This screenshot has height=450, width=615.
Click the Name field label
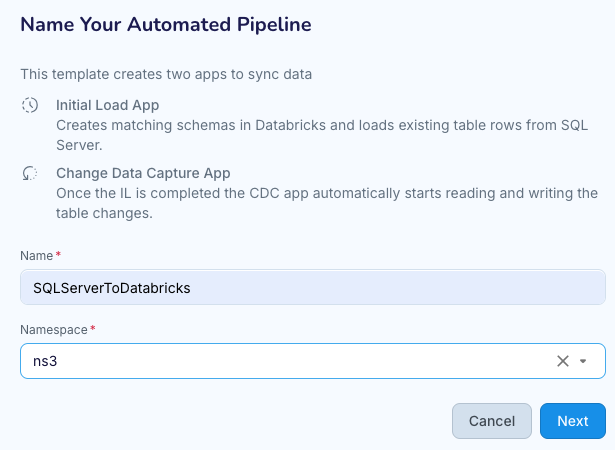coord(37,256)
